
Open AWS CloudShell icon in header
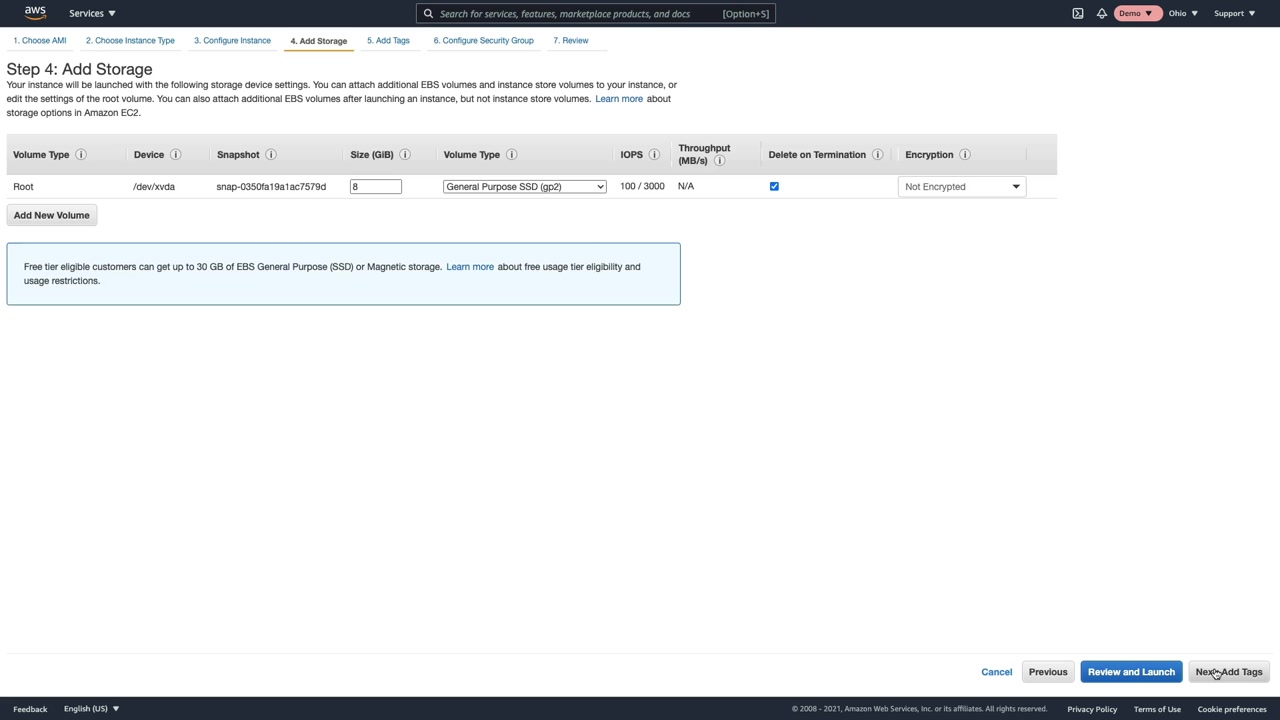click(1078, 13)
